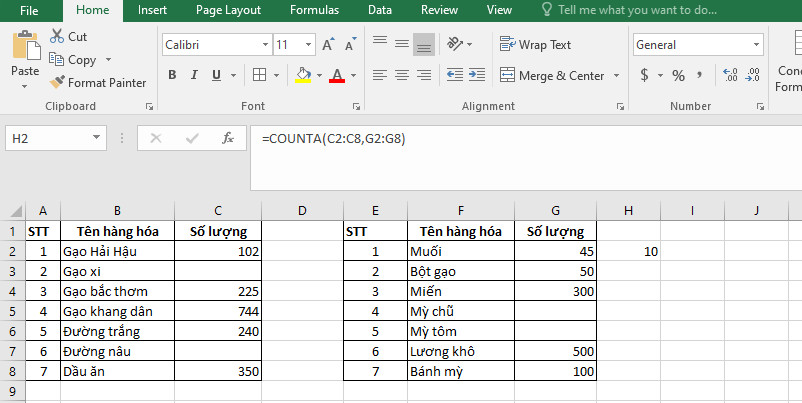Confirm formula entry with checkmark
This screenshot has height=403, width=802.
[x=192, y=138]
